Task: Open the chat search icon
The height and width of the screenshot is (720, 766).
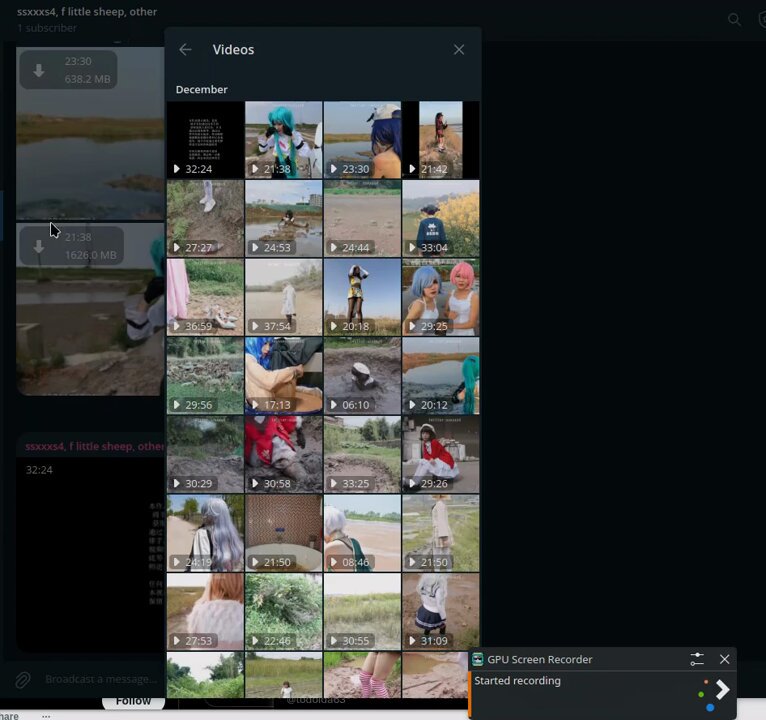Action: coord(734,20)
